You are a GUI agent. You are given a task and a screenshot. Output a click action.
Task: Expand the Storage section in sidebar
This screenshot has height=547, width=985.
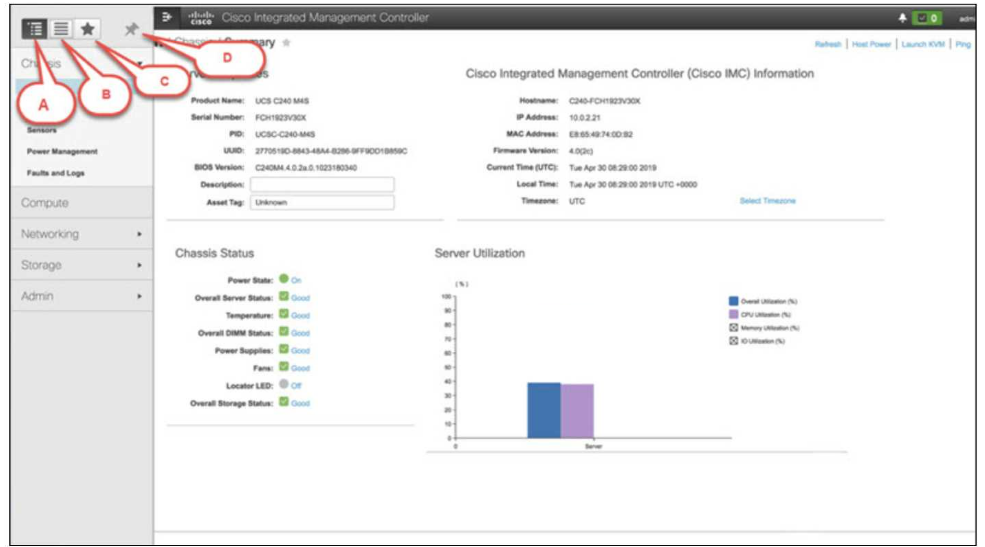coord(139,266)
